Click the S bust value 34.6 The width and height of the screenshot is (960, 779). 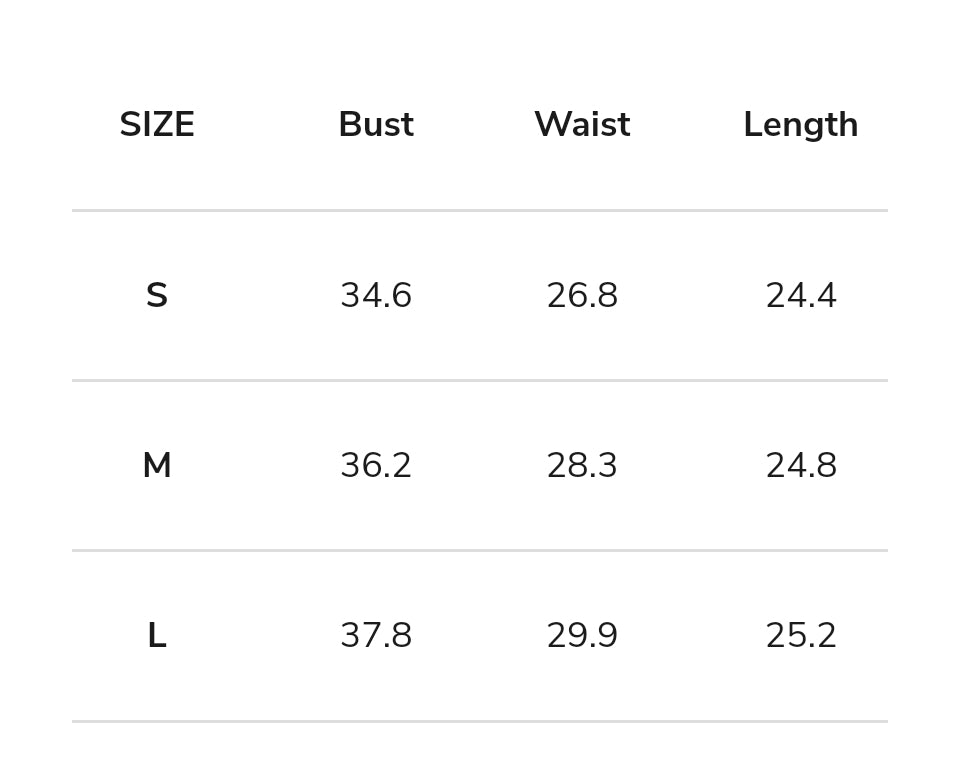coord(376,296)
